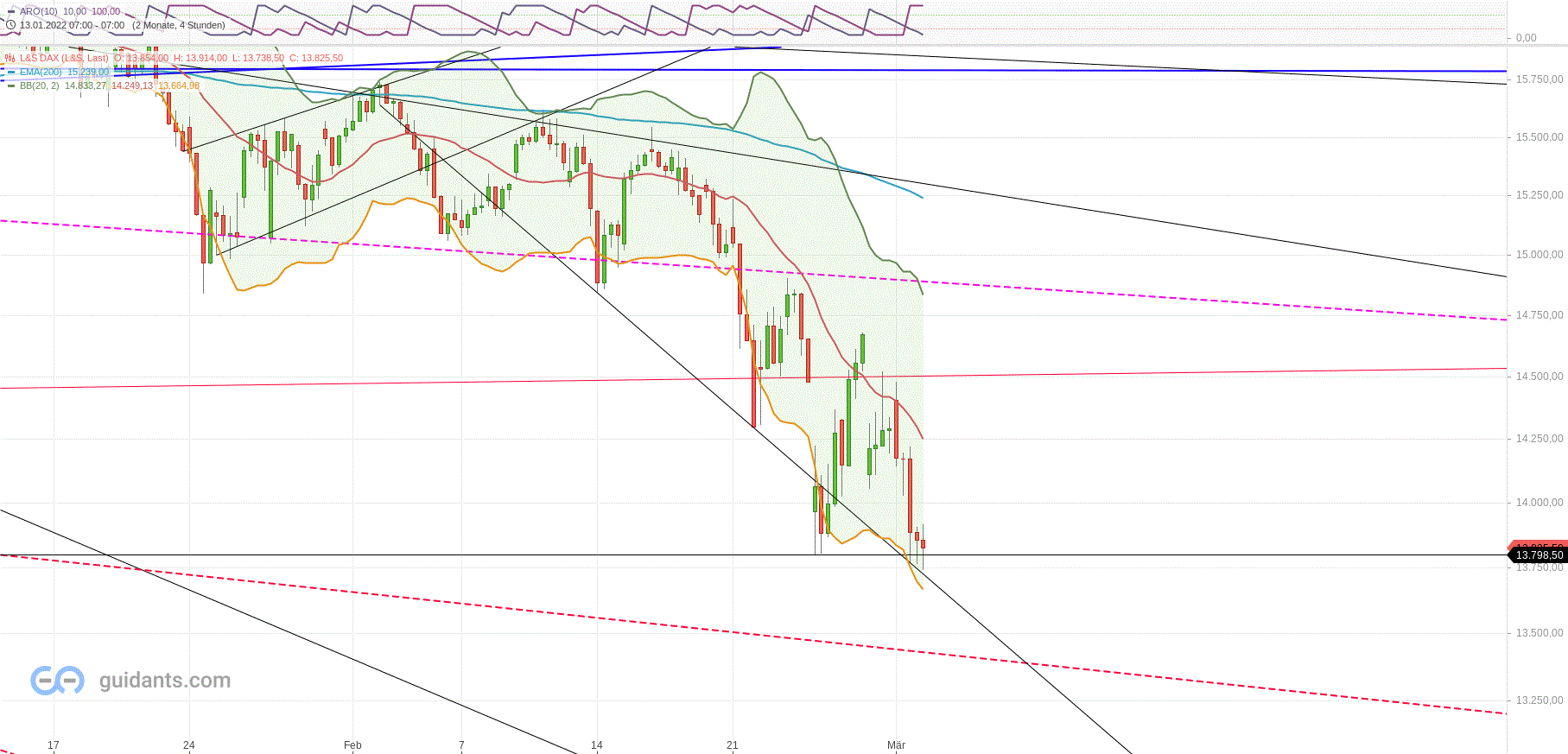Click the high price value H: 13.914,00

[200, 58]
